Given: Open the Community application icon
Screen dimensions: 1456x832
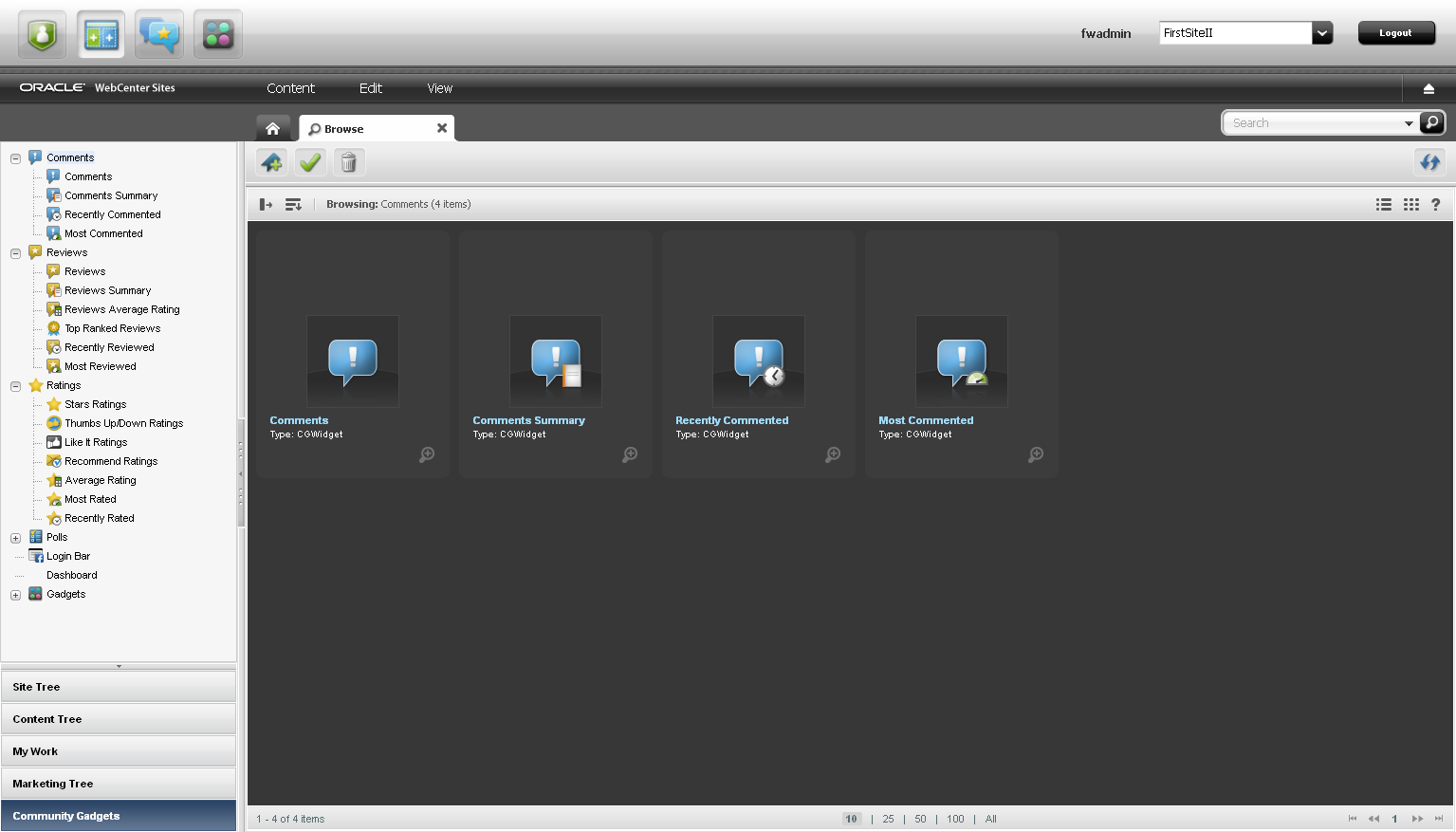Looking at the screenshot, I should 159,35.
